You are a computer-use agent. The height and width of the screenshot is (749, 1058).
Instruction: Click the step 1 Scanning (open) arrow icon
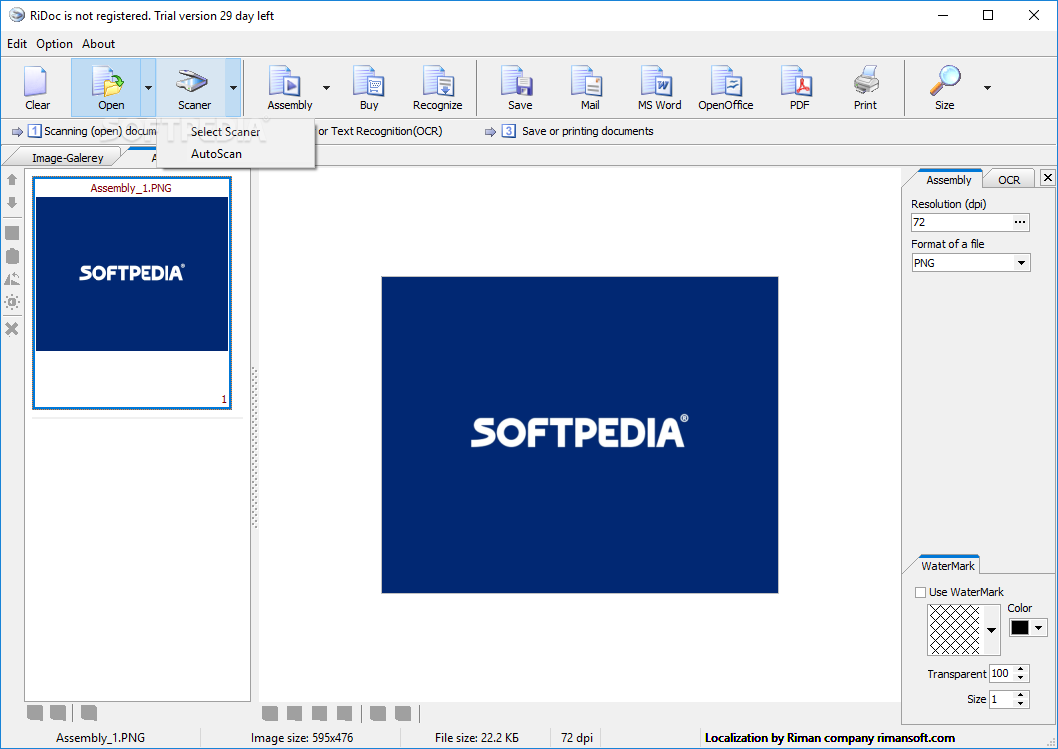pyautogui.click(x=18, y=132)
